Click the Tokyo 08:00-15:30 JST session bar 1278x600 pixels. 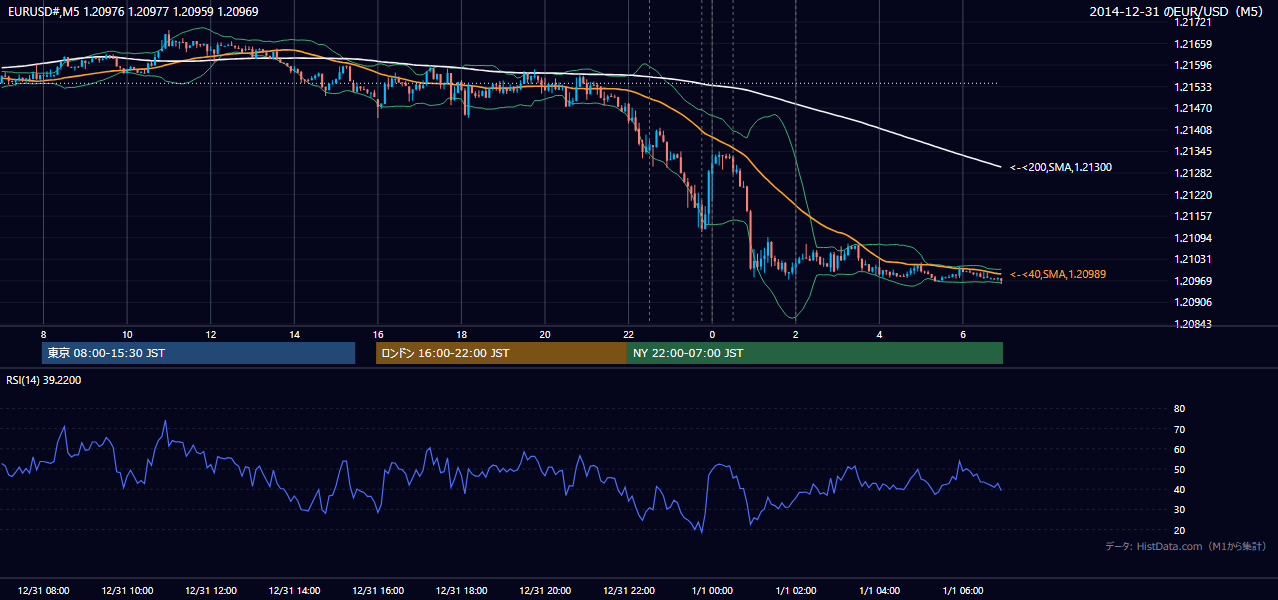[x=199, y=353]
